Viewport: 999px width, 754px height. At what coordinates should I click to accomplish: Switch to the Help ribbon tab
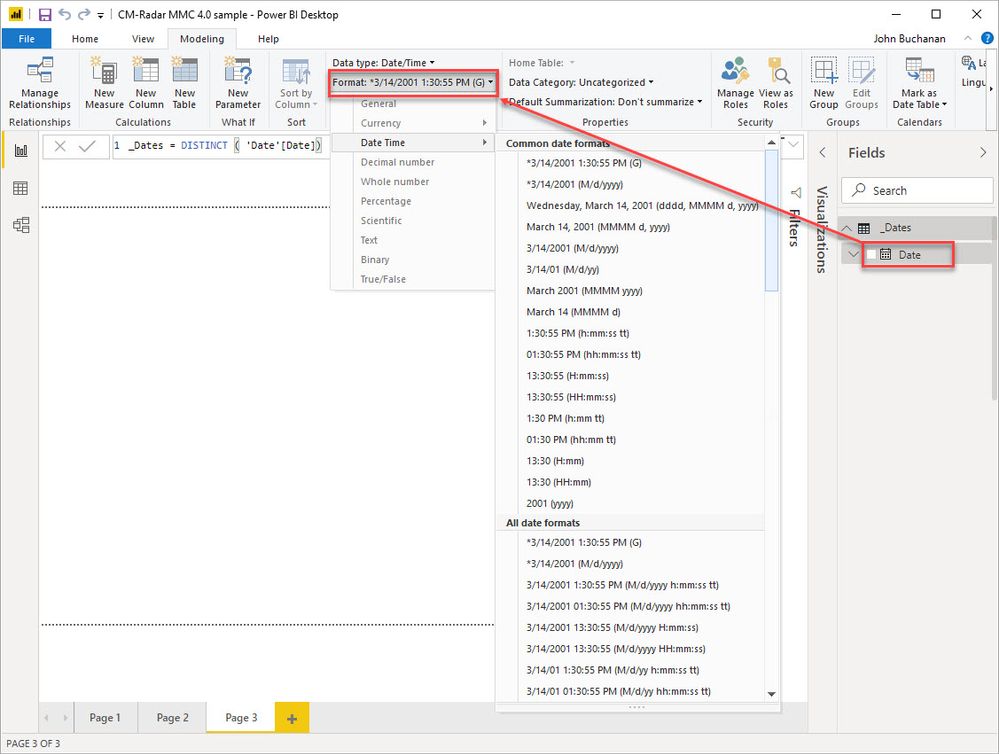pyautogui.click(x=268, y=38)
